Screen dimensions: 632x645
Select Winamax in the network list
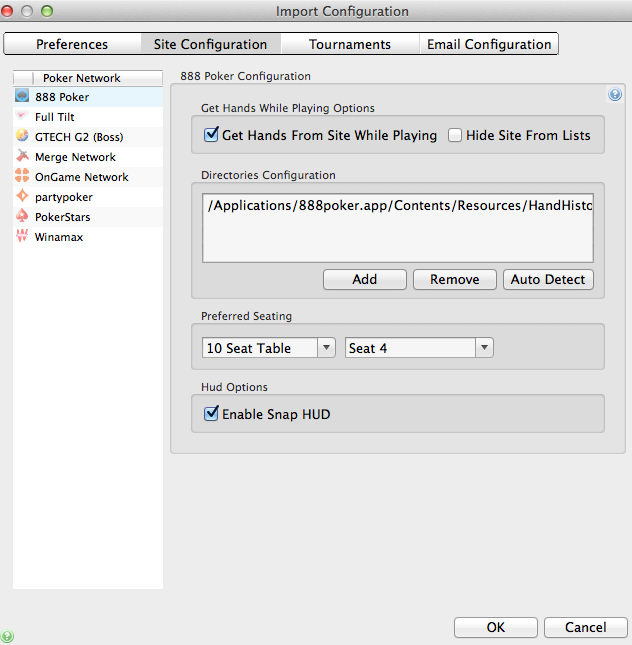point(88,237)
